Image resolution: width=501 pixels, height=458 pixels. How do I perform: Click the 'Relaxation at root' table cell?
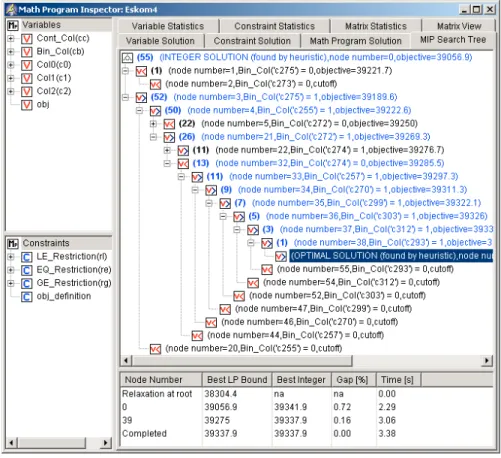pyautogui.click(x=157, y=394)
